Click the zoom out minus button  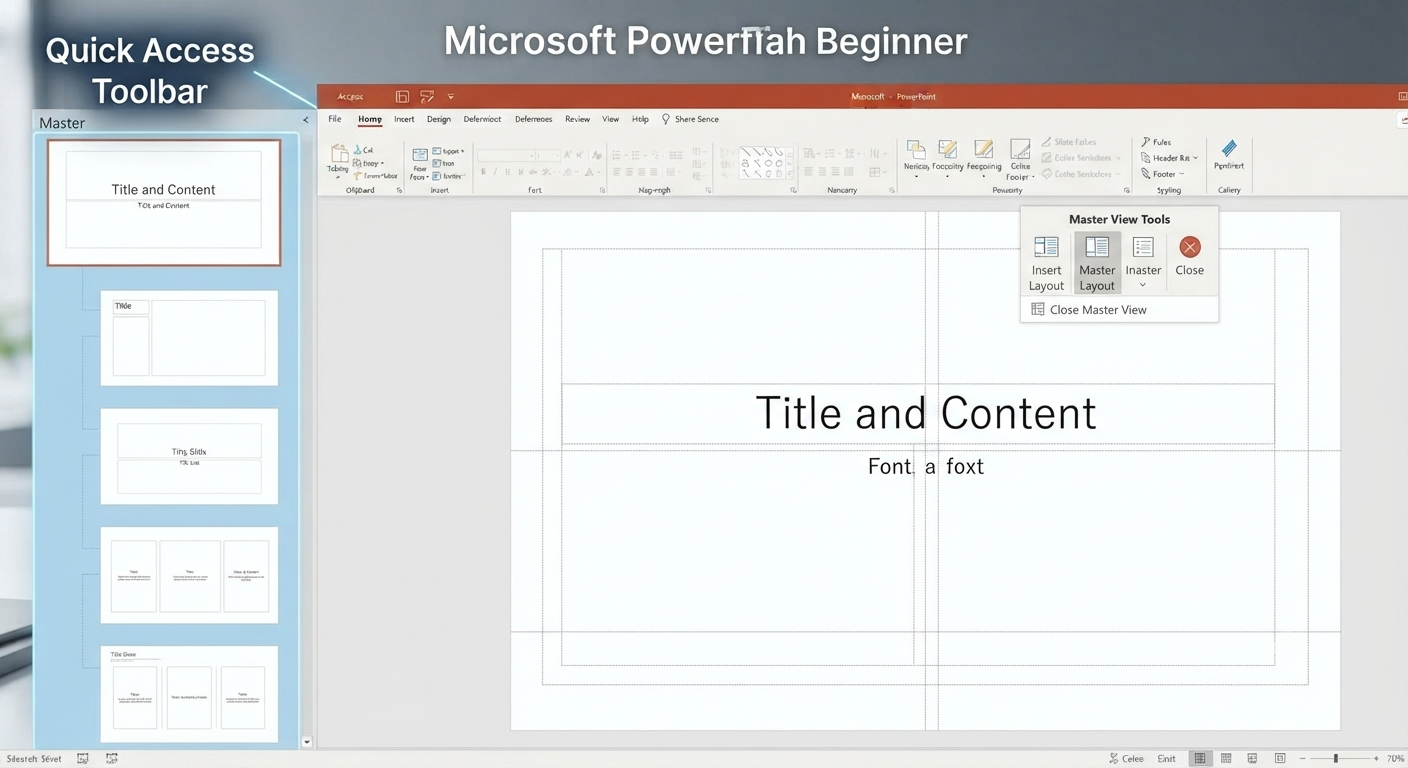tap(1303, 759)
